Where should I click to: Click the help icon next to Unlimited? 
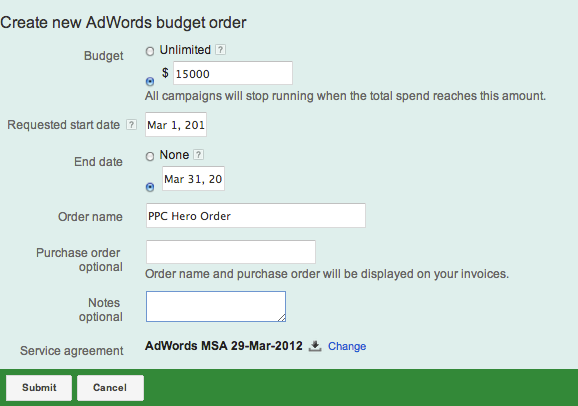point(220,49)
